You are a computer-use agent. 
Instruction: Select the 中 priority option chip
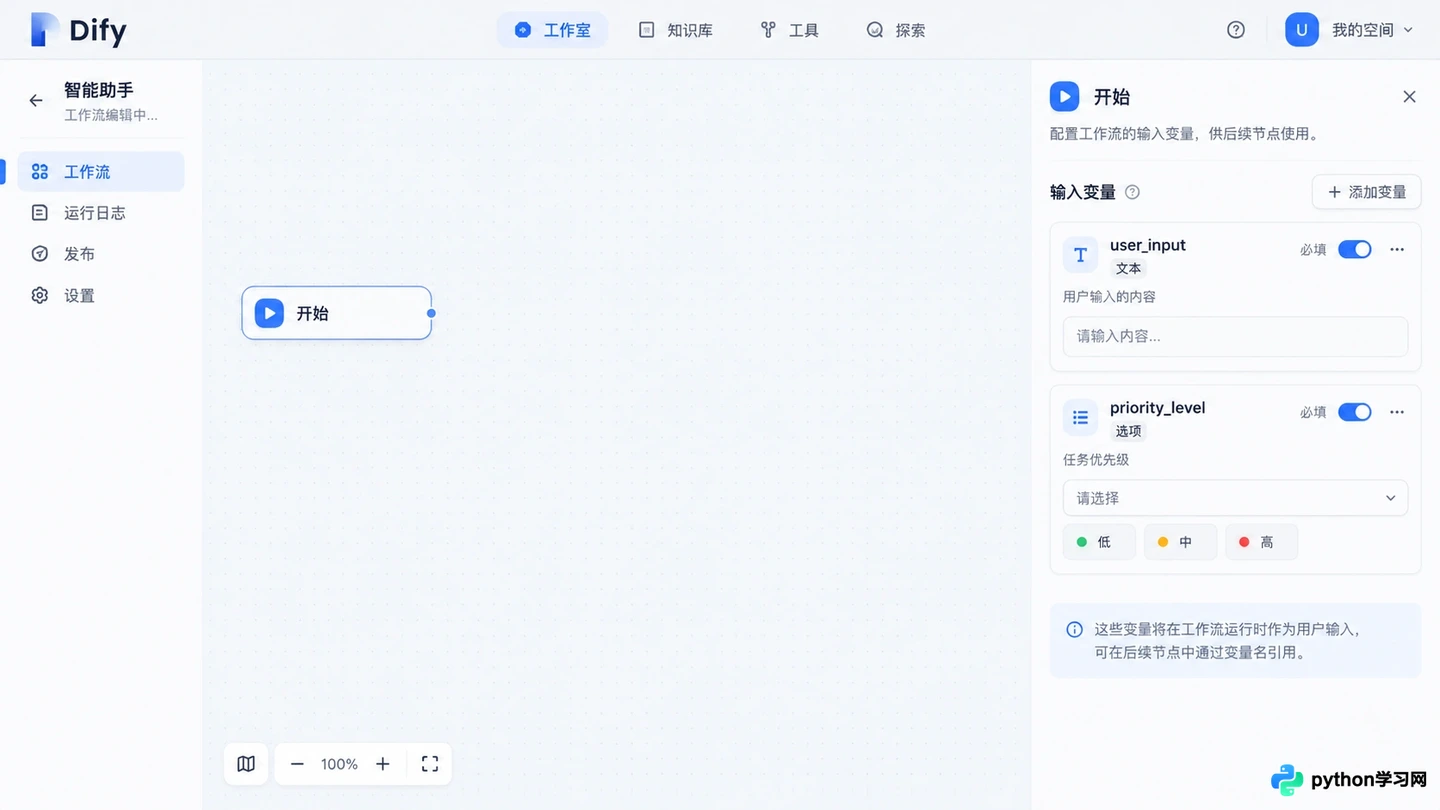pyautogui.click(x=1180, y=542)
